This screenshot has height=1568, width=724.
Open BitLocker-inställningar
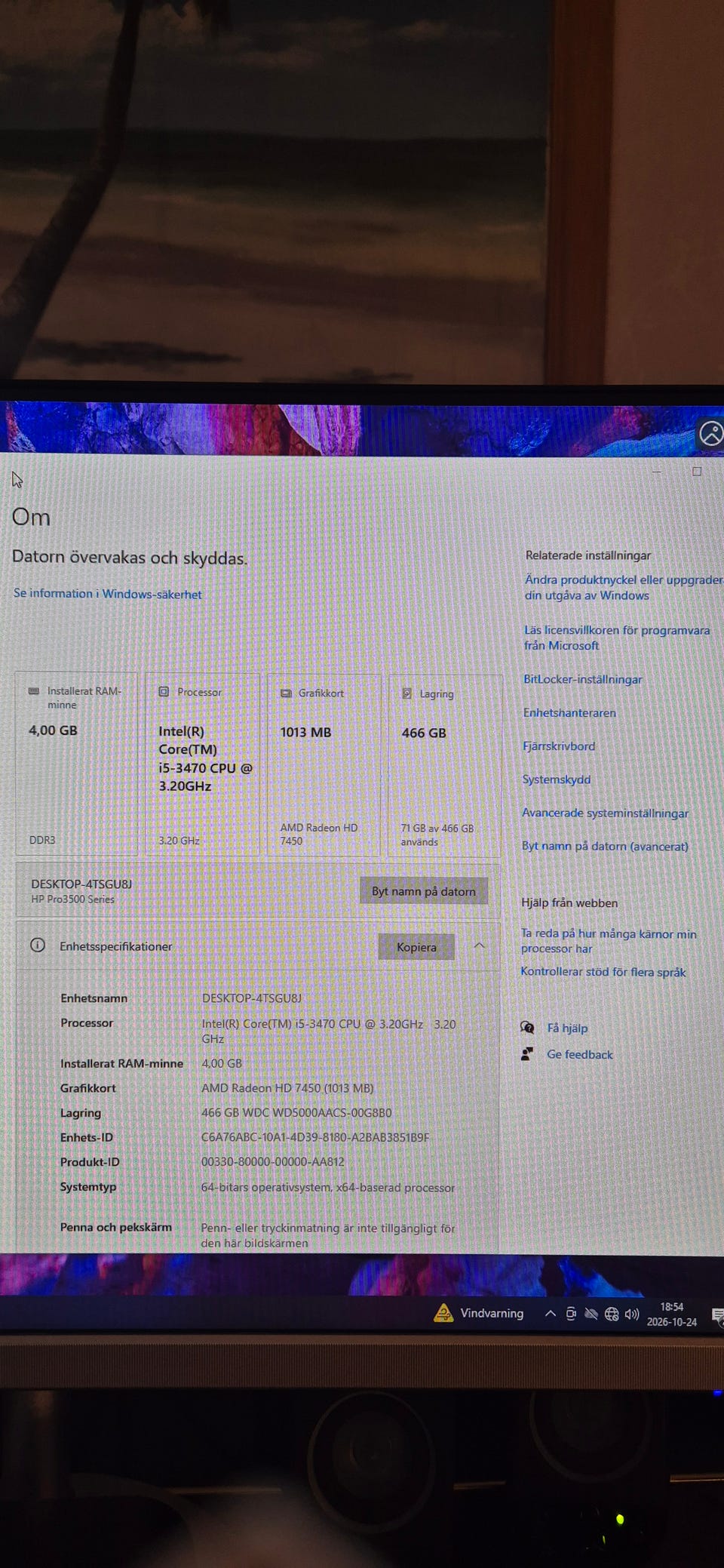(583, 679)
